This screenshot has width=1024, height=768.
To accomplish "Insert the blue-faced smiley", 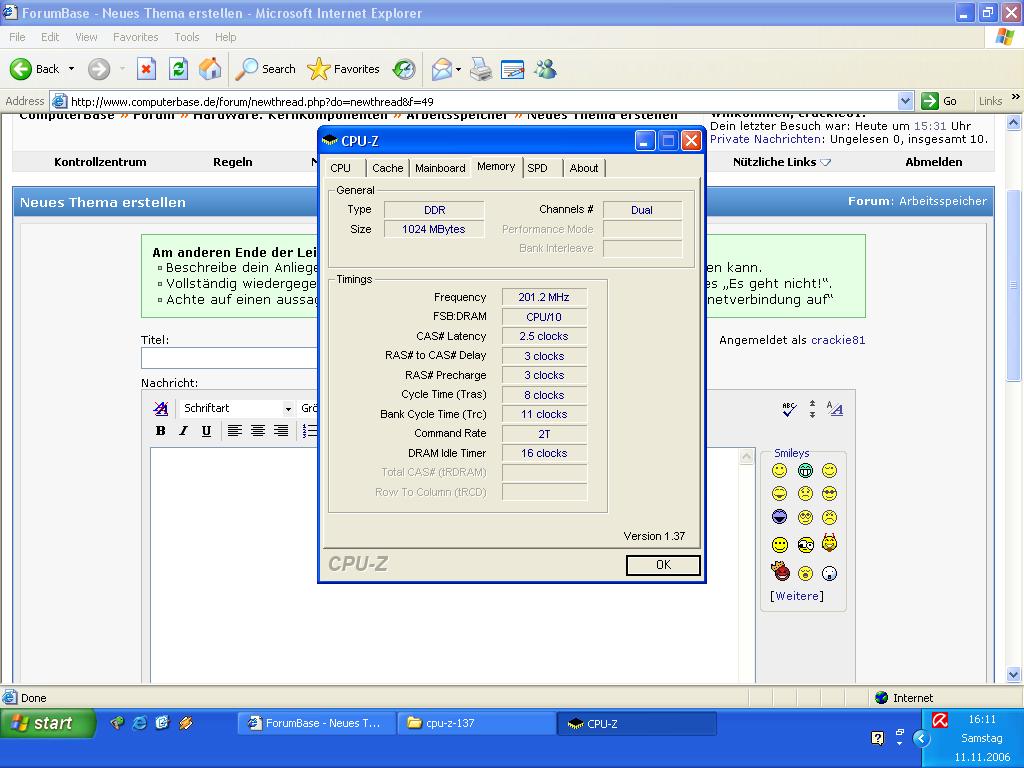I will click(x=779, y=517).
